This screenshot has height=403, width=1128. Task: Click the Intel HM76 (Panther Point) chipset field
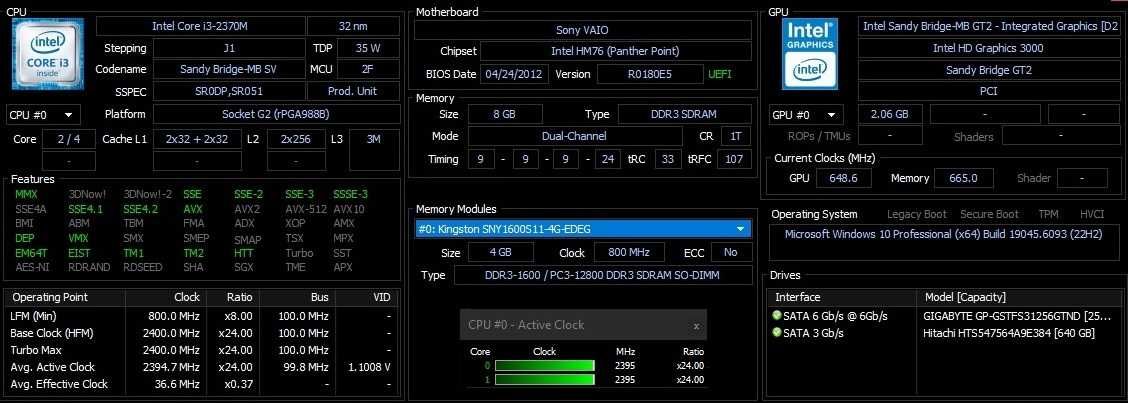[616, 51]
